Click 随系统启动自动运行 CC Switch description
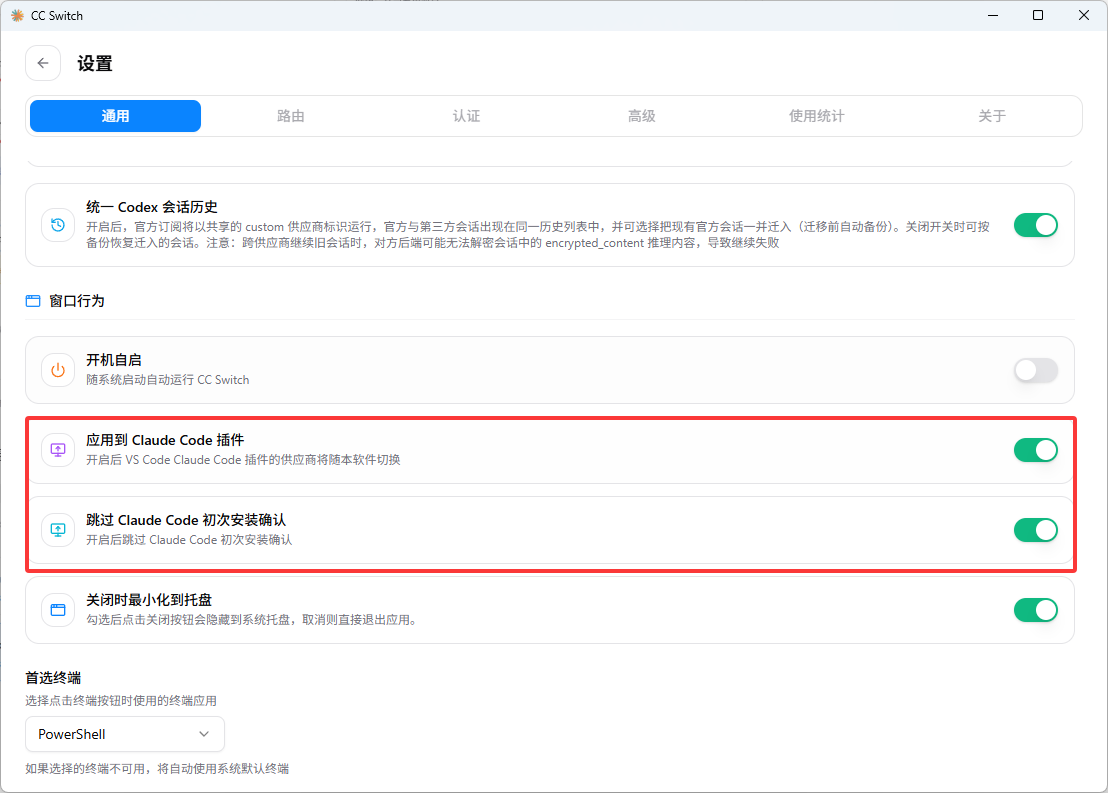The height and width of the screenshot is (793, 1108). pos(167,380)
